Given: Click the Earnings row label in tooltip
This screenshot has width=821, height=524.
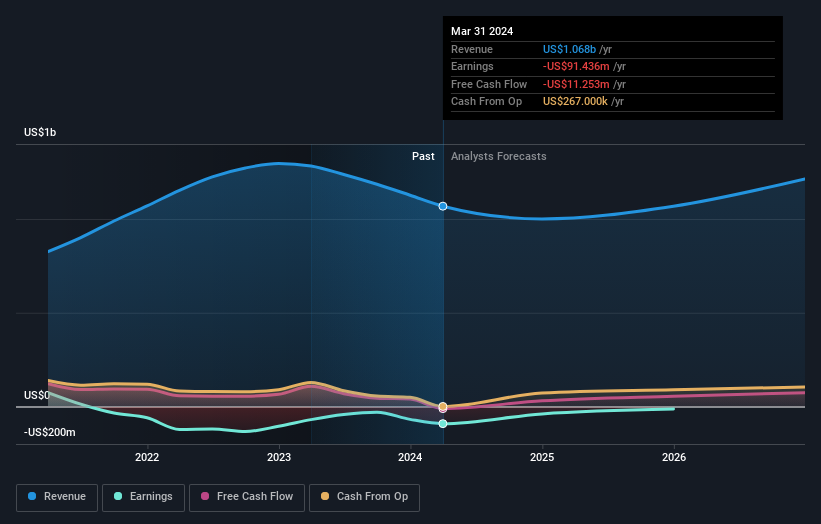Looking at the screenshot, I should pyautogui.click(x=472, y=66).
